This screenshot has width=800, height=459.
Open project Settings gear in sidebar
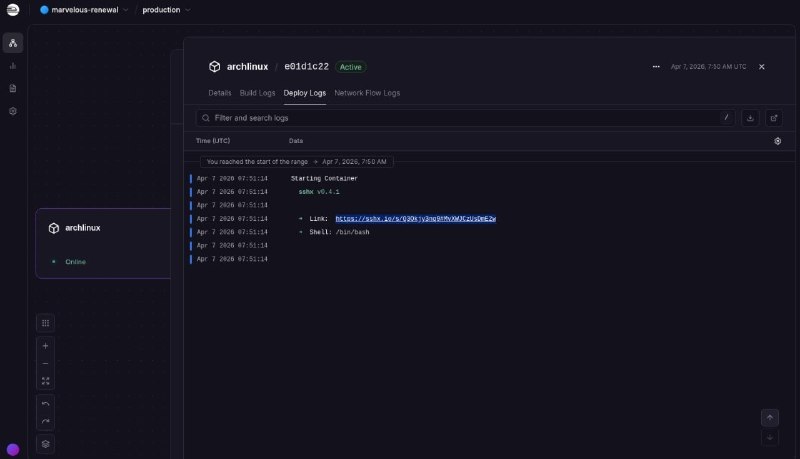[13, 111]
